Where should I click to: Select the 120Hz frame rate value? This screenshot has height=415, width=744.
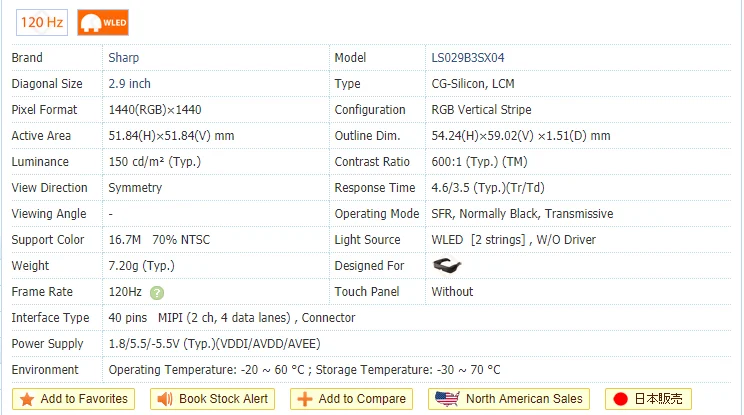pos(125,292)
